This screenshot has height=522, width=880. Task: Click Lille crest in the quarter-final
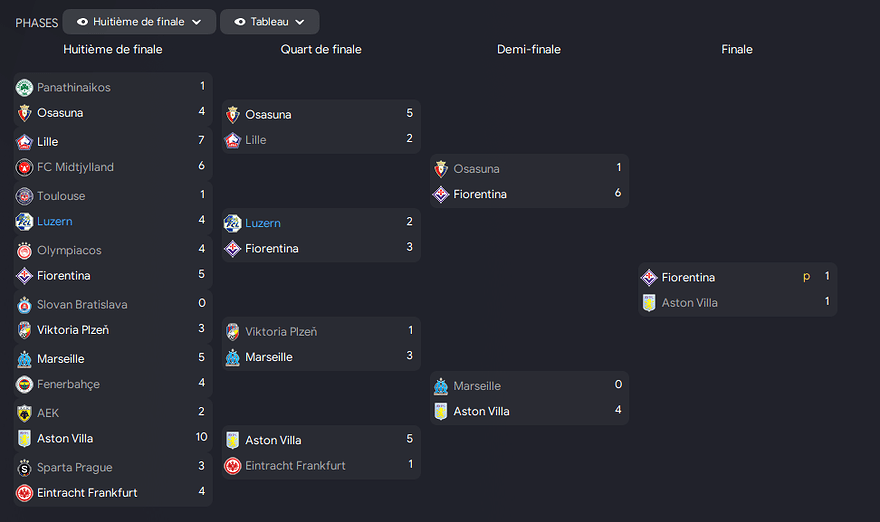233,140
